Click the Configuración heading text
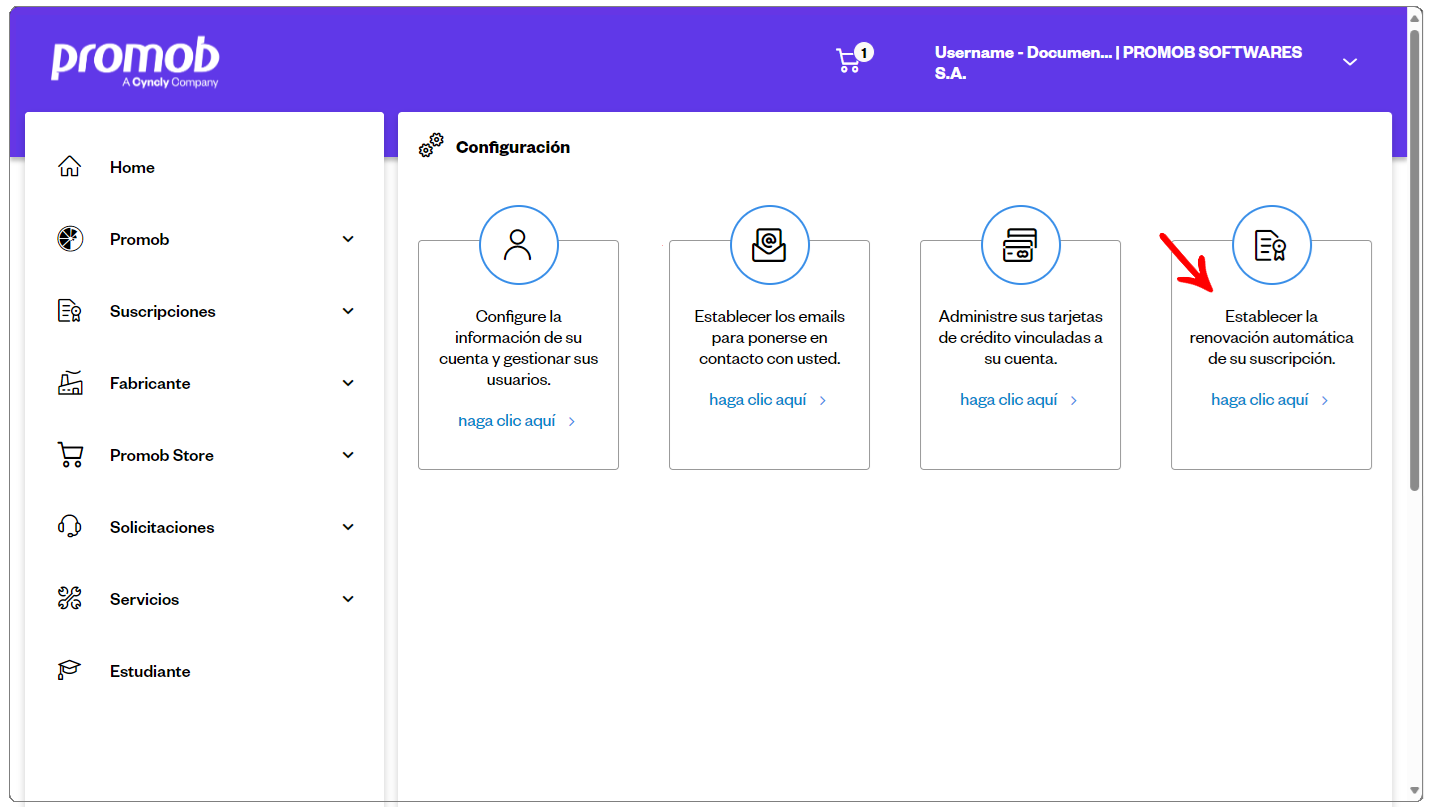The height and width of the screenshot is (807, 1438). (513, 147)
